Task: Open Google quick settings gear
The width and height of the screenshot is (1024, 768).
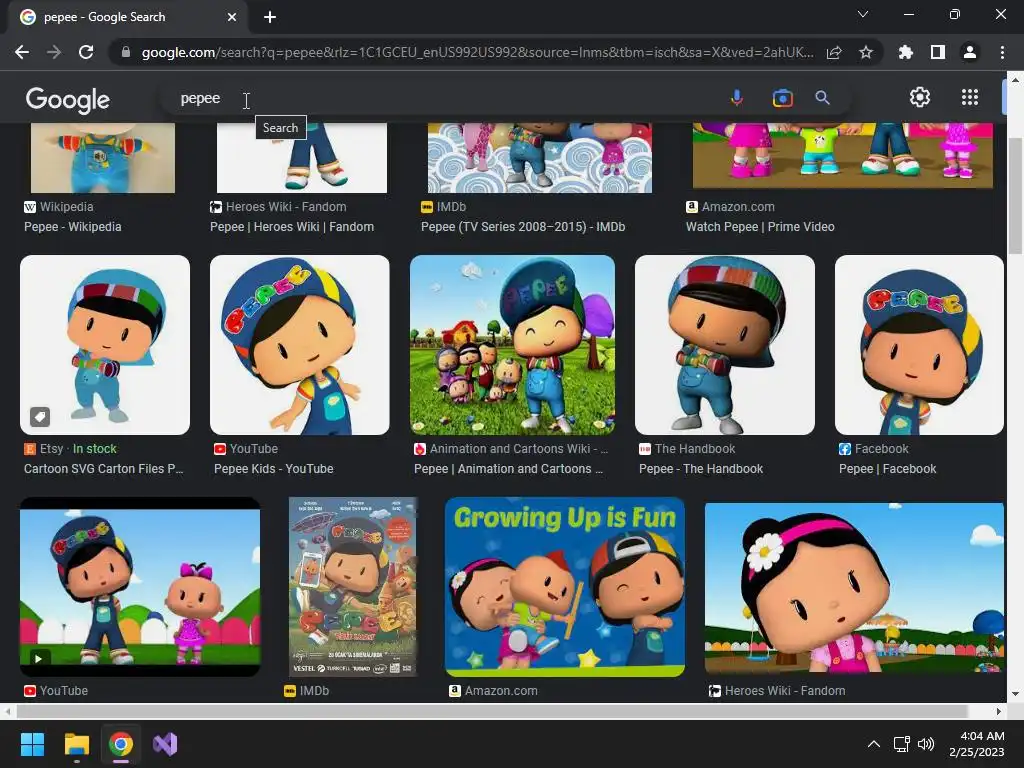Action: (x=920, y=97)
